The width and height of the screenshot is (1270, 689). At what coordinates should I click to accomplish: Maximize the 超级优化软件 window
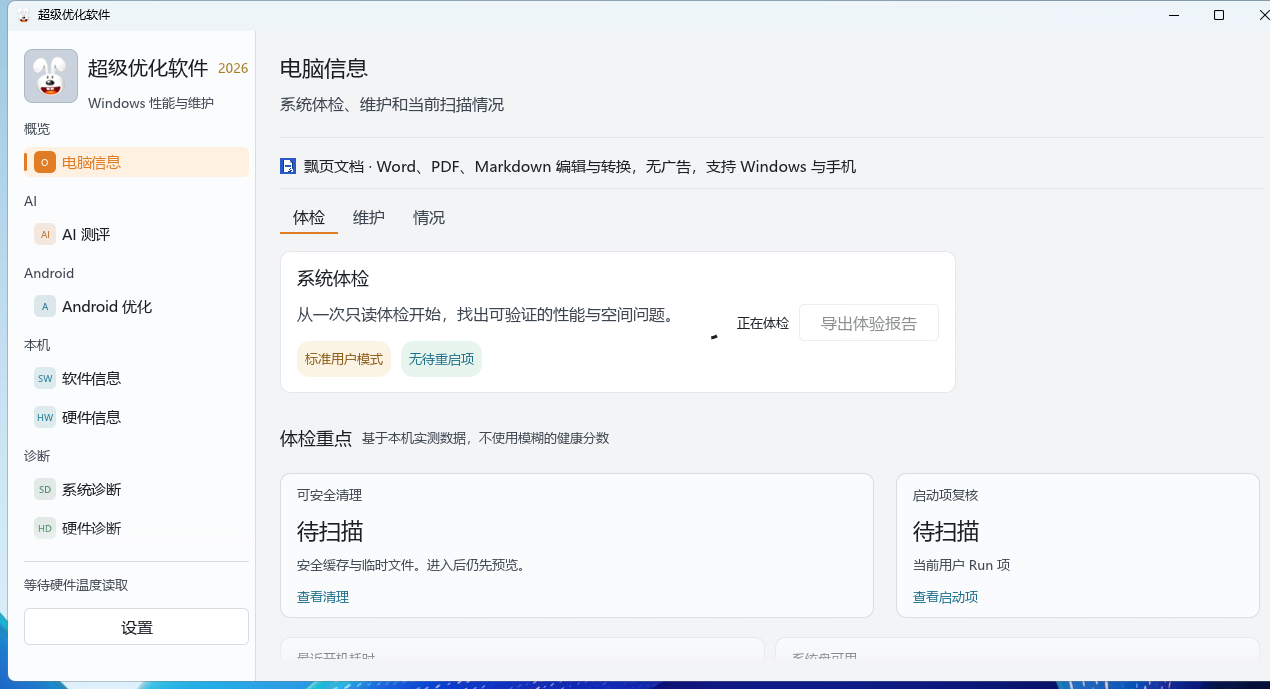pos(1219,15)
